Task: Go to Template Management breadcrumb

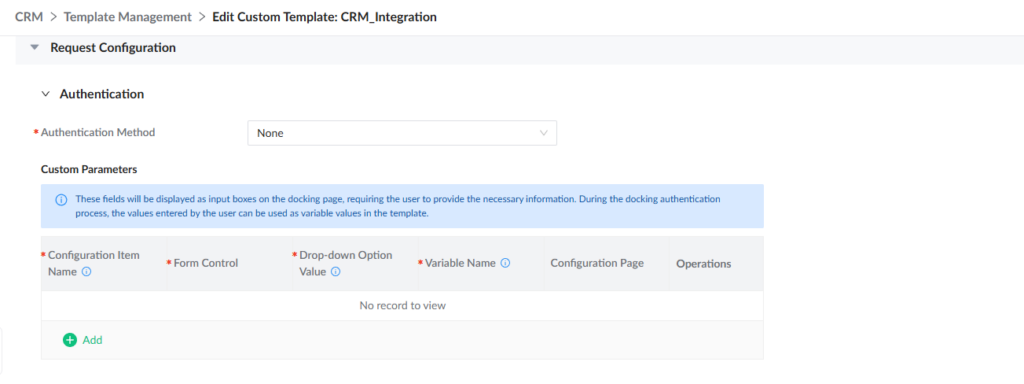Action: (x=128, y=17)
